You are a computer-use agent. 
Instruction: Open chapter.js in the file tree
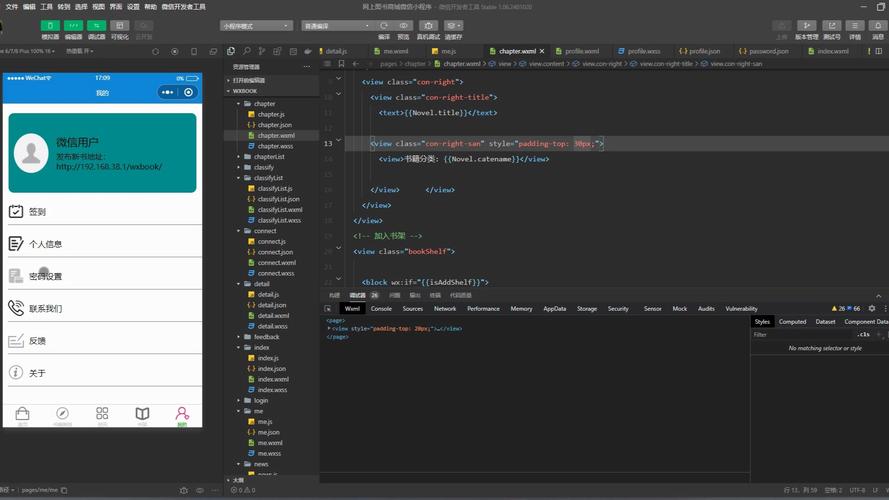click(271, 114)
